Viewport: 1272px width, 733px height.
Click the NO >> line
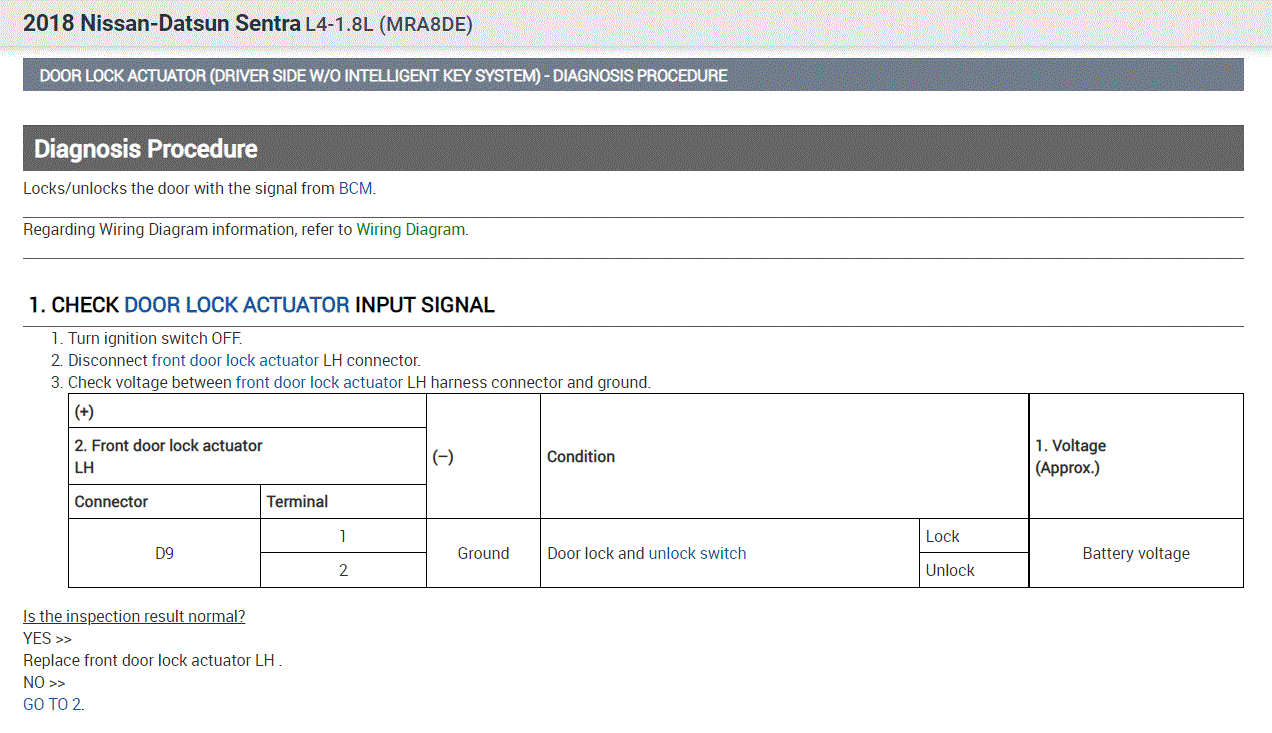(44, 682)
